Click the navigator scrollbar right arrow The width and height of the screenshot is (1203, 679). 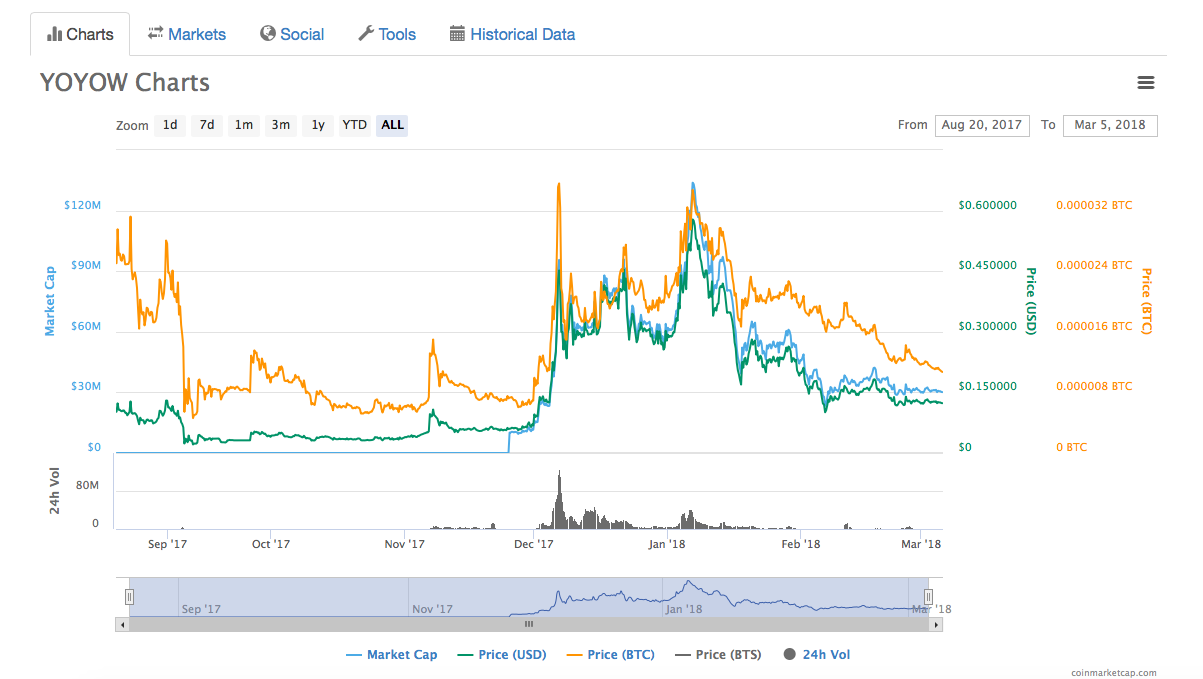pos(936,624)
